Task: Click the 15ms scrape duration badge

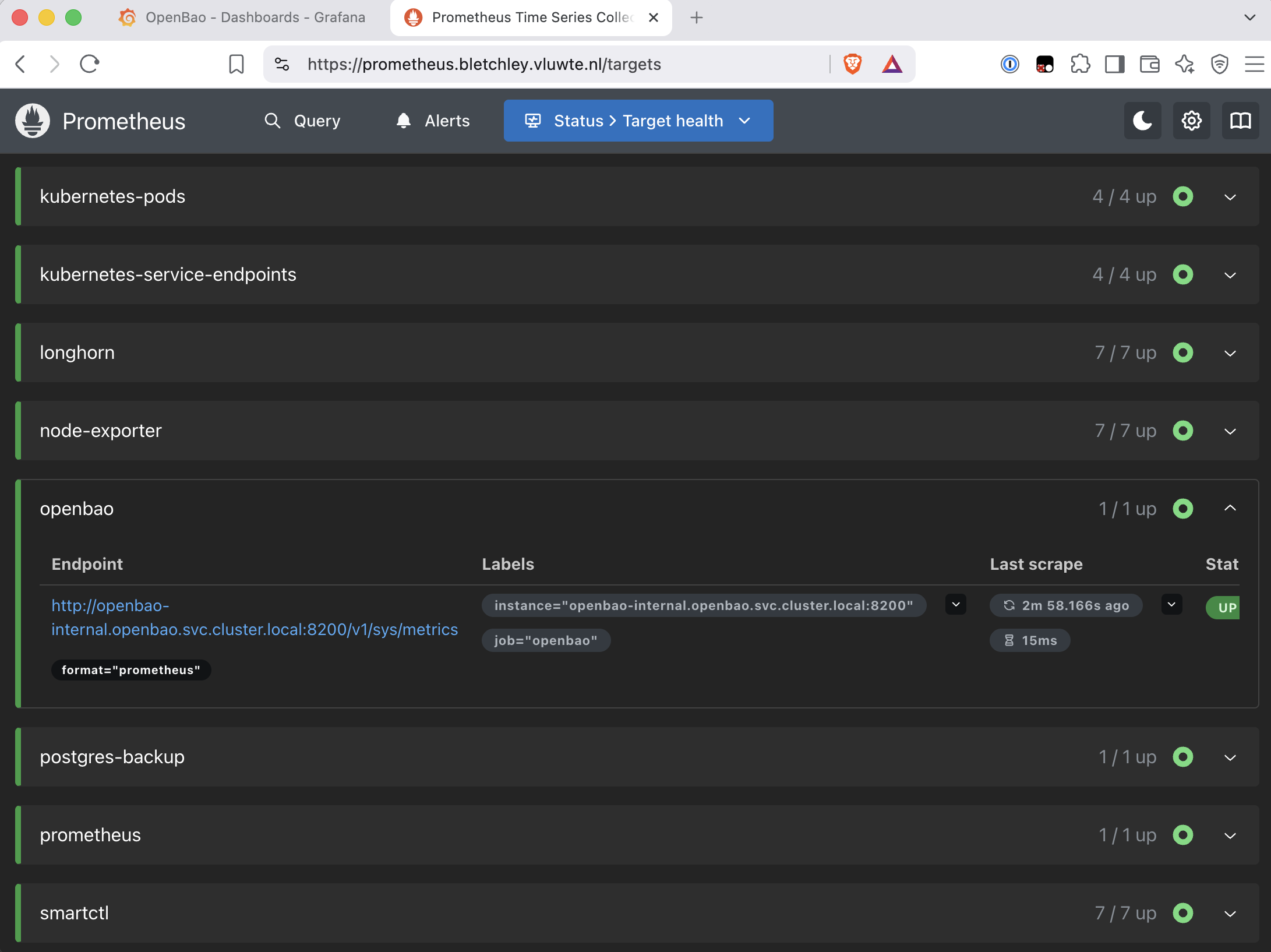Action: coord(1030,640)
